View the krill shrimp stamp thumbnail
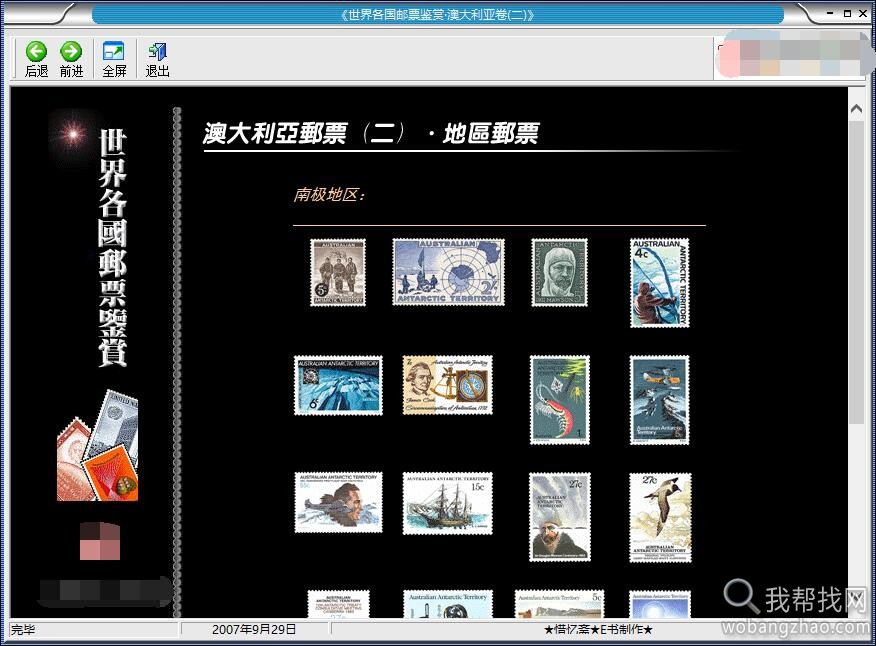This screenshot has height=646, width=876. click(560, 400)
